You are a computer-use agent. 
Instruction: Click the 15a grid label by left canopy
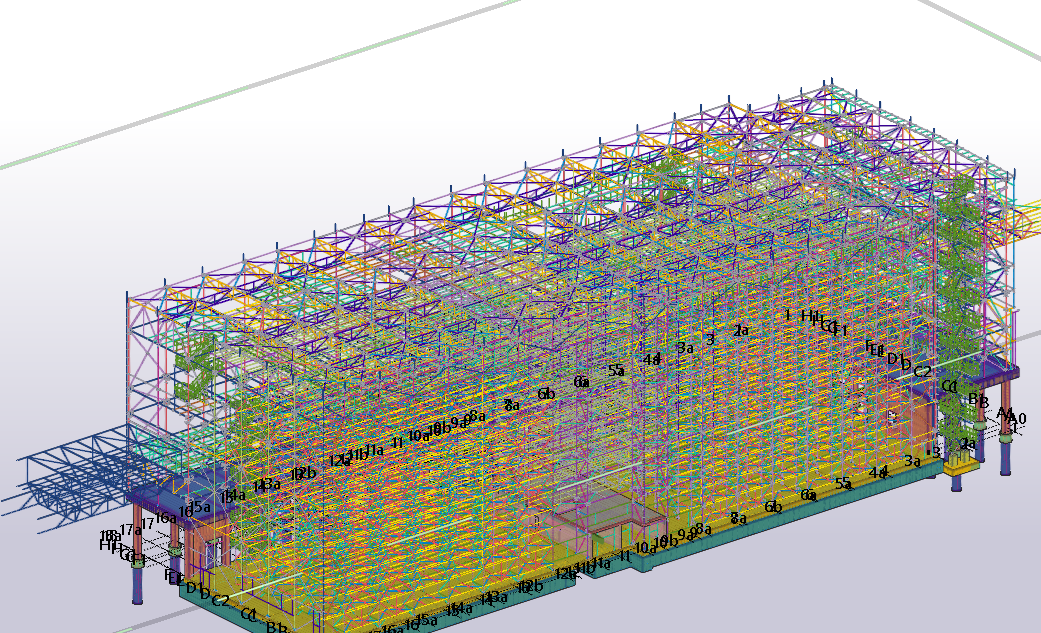click(201, 507)
